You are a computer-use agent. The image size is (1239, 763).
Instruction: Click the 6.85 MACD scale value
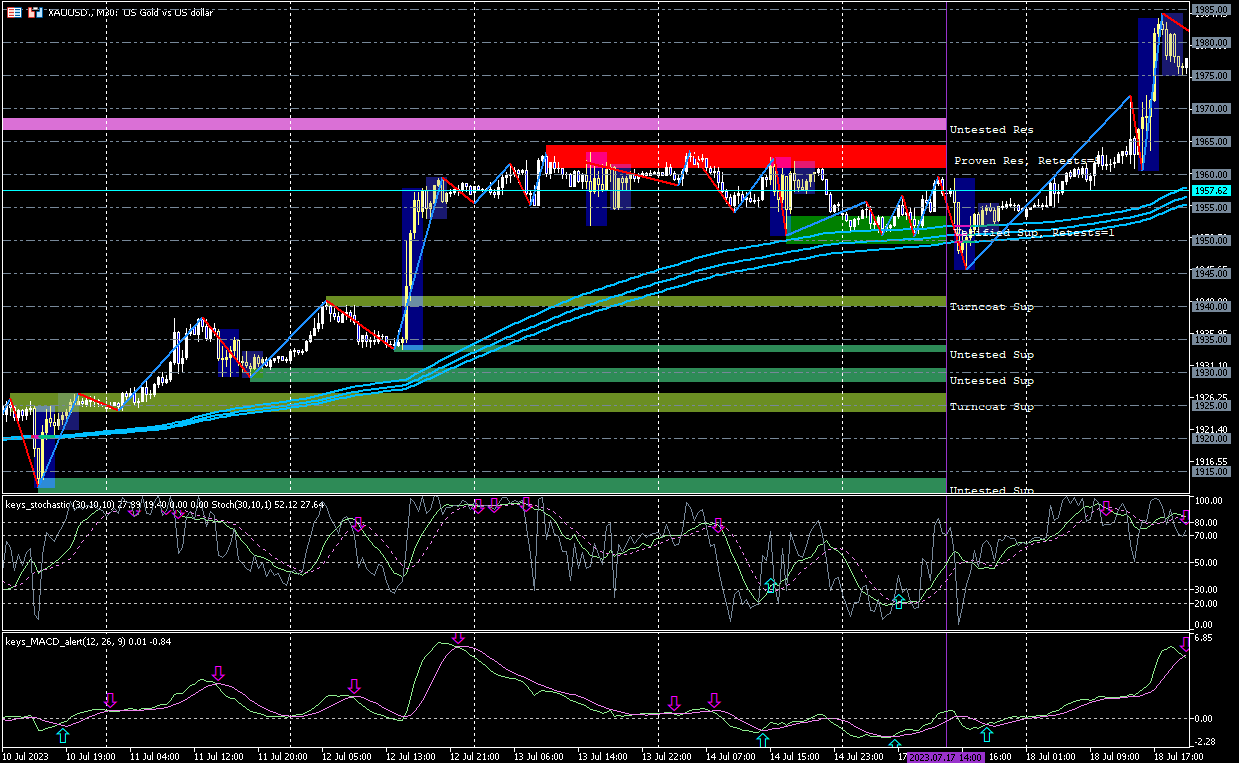tap(1203, 637)
